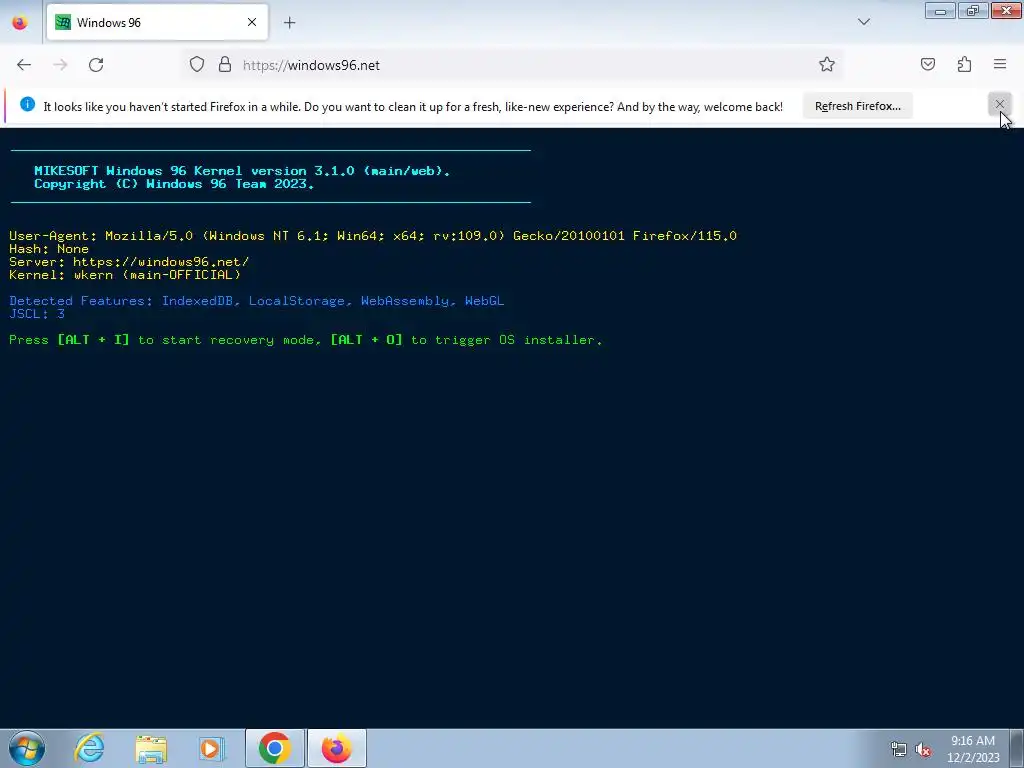View site security via padlock icon

coord(225,65)
